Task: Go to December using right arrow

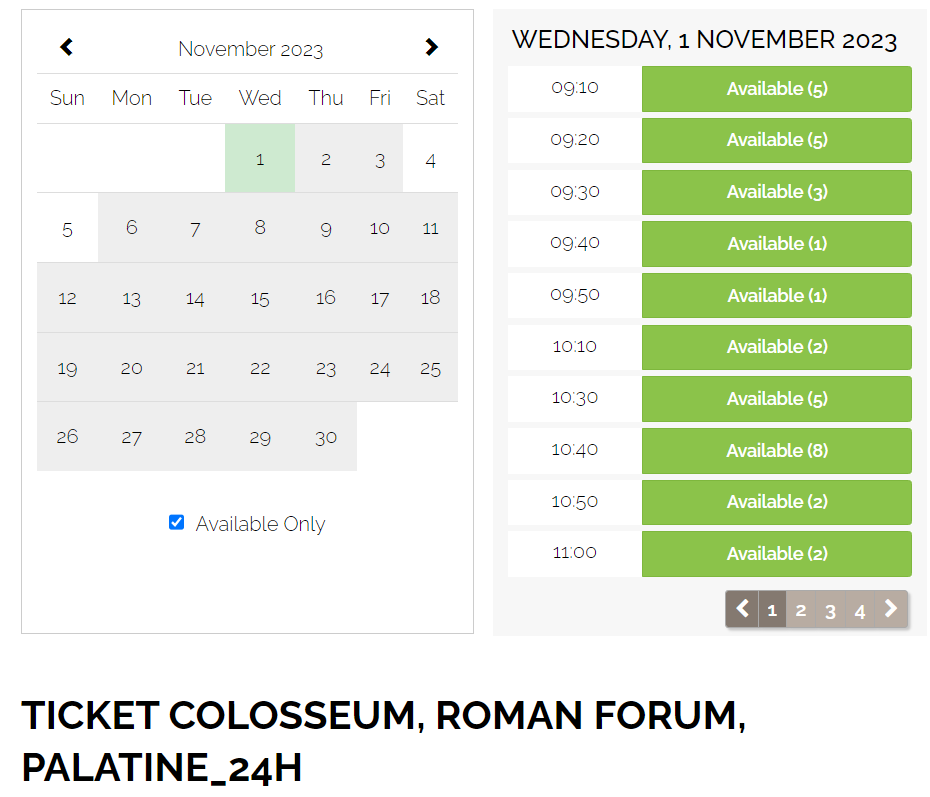Action: coord(431,47)
